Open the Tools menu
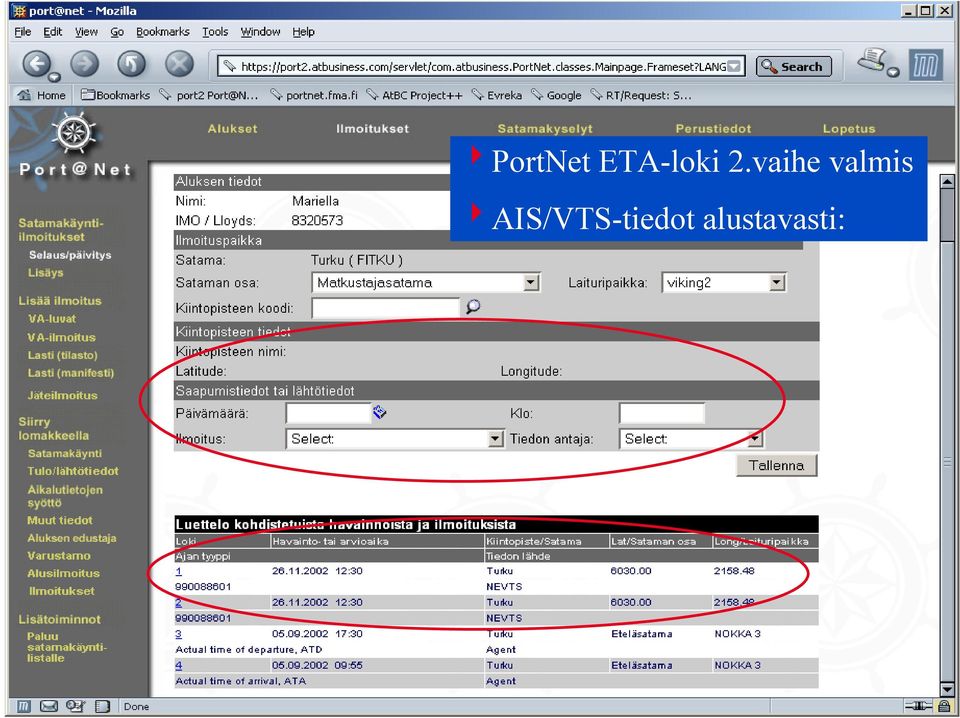 point(215,32)
